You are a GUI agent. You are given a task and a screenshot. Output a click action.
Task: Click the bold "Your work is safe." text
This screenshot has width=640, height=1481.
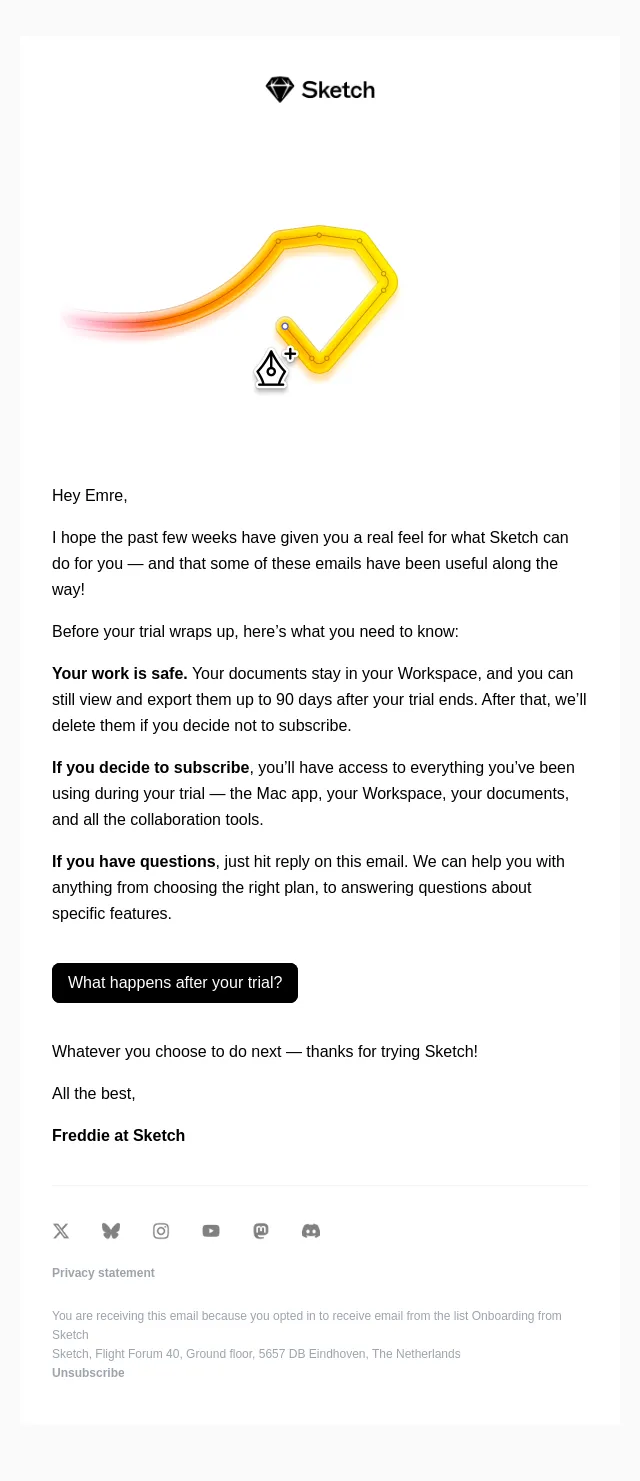(120, 674)
